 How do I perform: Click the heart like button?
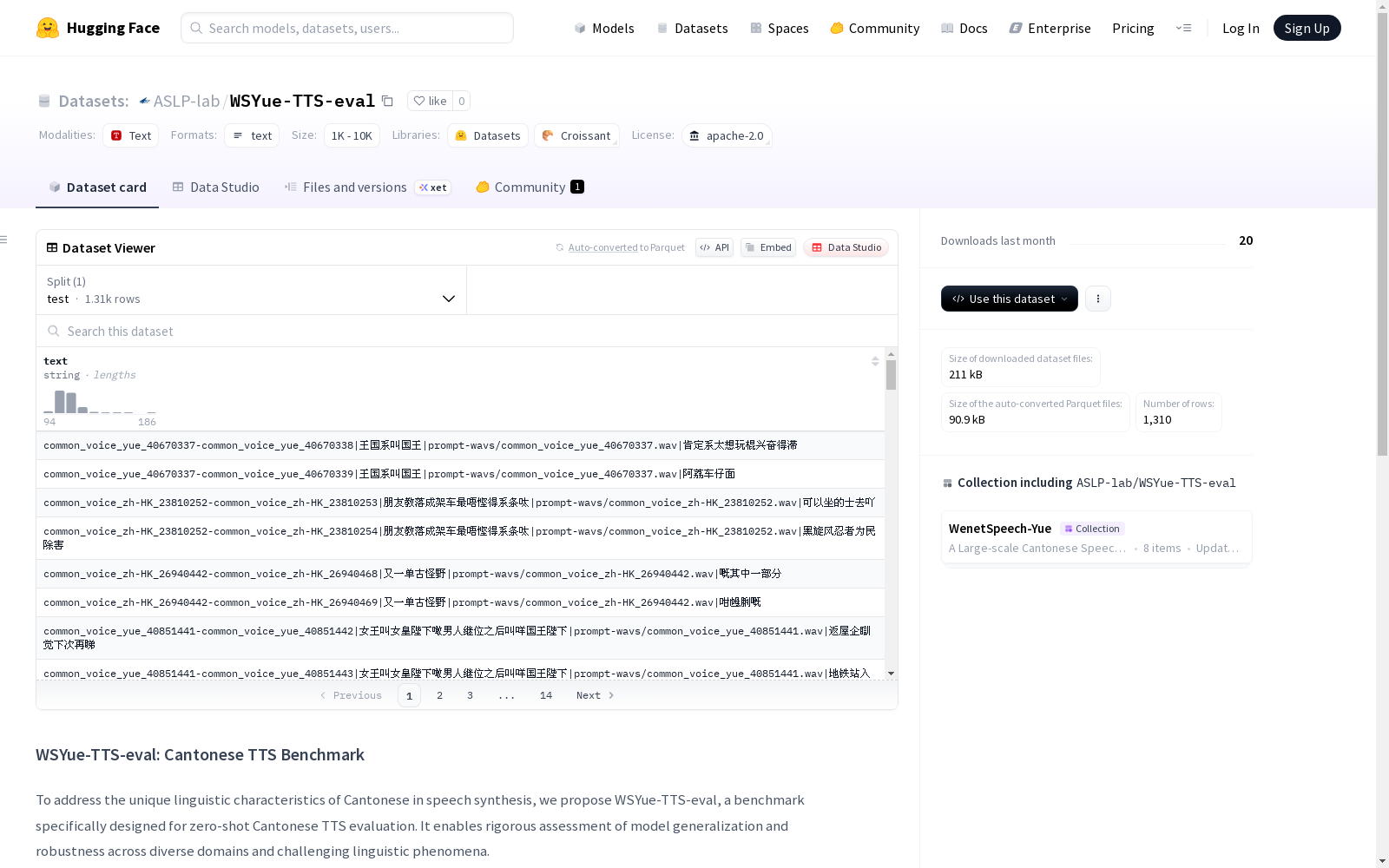(430, 101)
